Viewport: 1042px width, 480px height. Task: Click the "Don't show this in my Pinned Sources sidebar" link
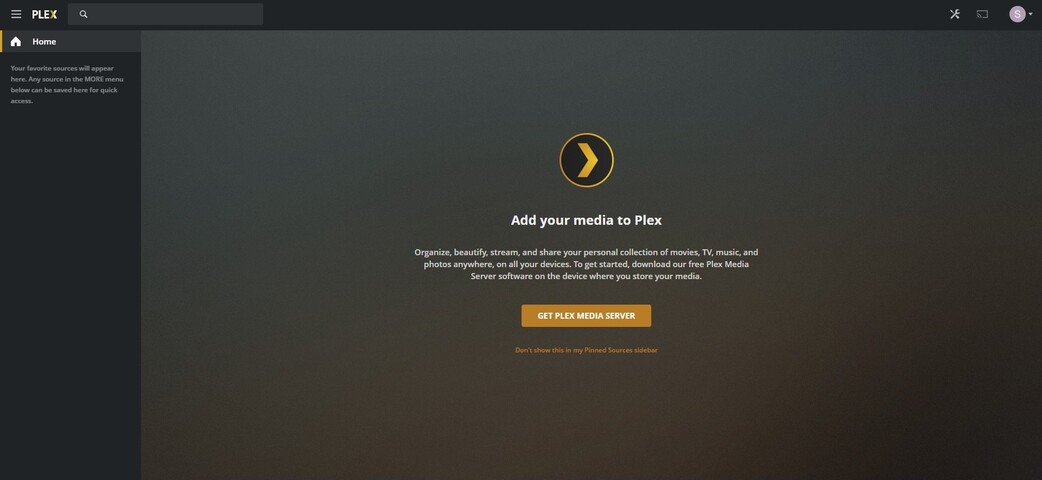[x=586, y=350]
